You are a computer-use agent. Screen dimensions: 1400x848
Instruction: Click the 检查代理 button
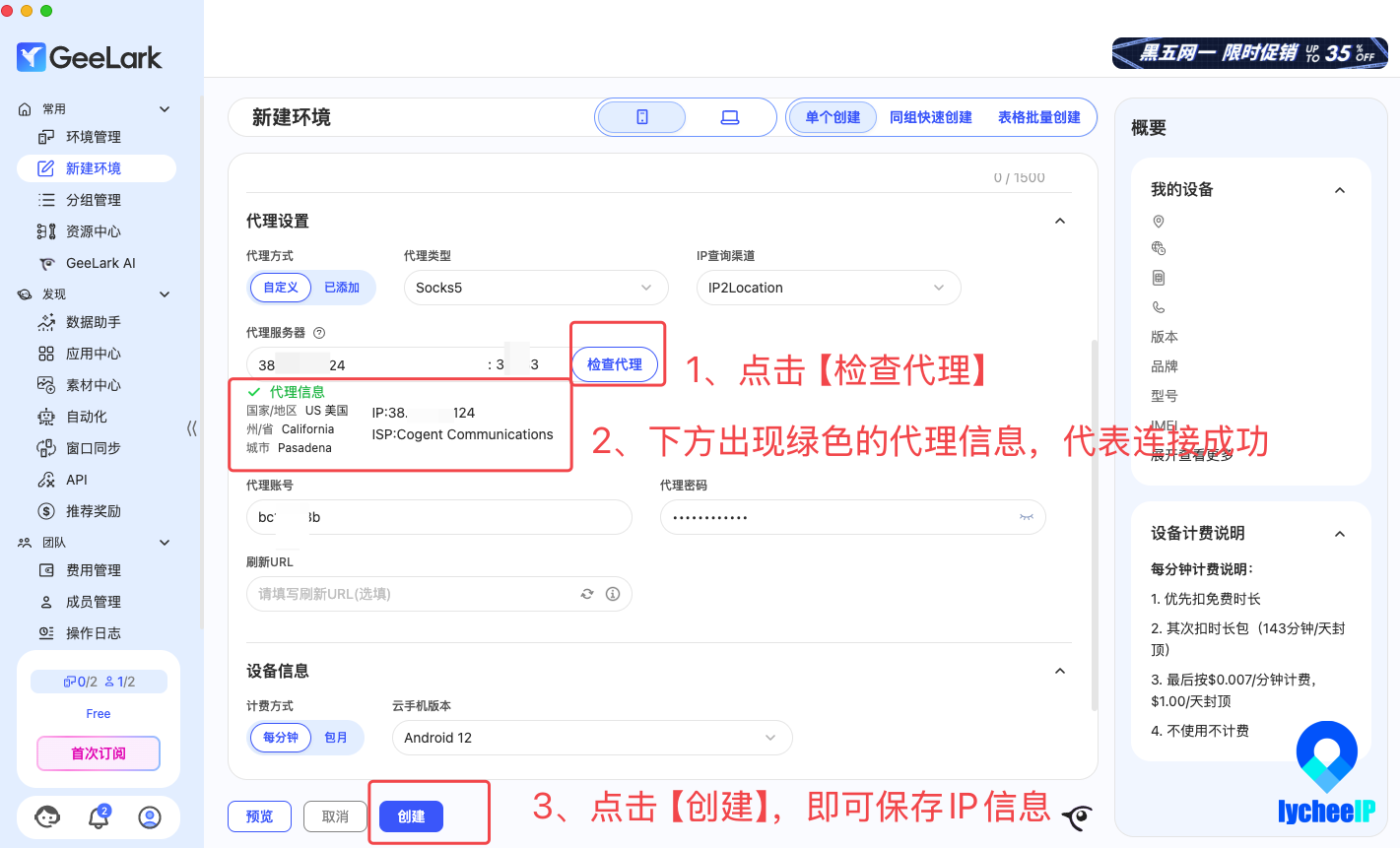point(615,364)
